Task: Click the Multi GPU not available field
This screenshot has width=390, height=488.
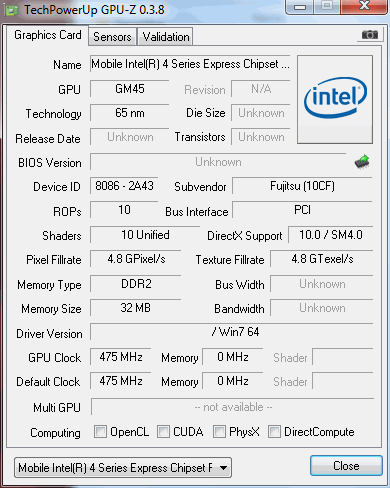Action: (233, 407)
